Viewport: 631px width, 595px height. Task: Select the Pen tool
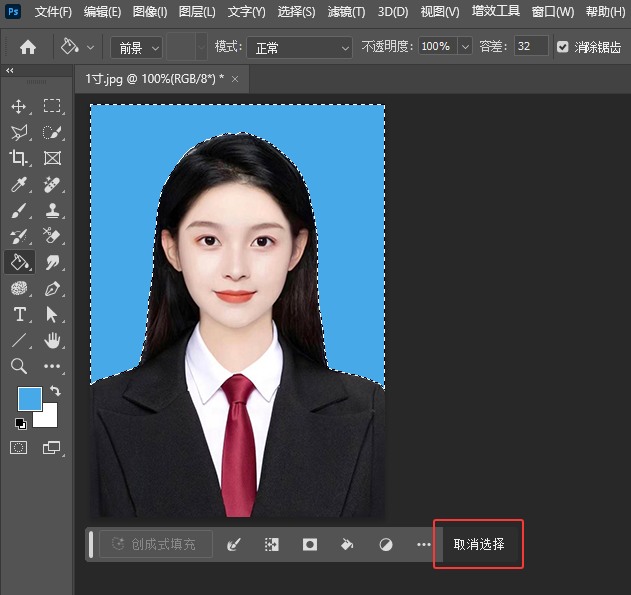52,288
